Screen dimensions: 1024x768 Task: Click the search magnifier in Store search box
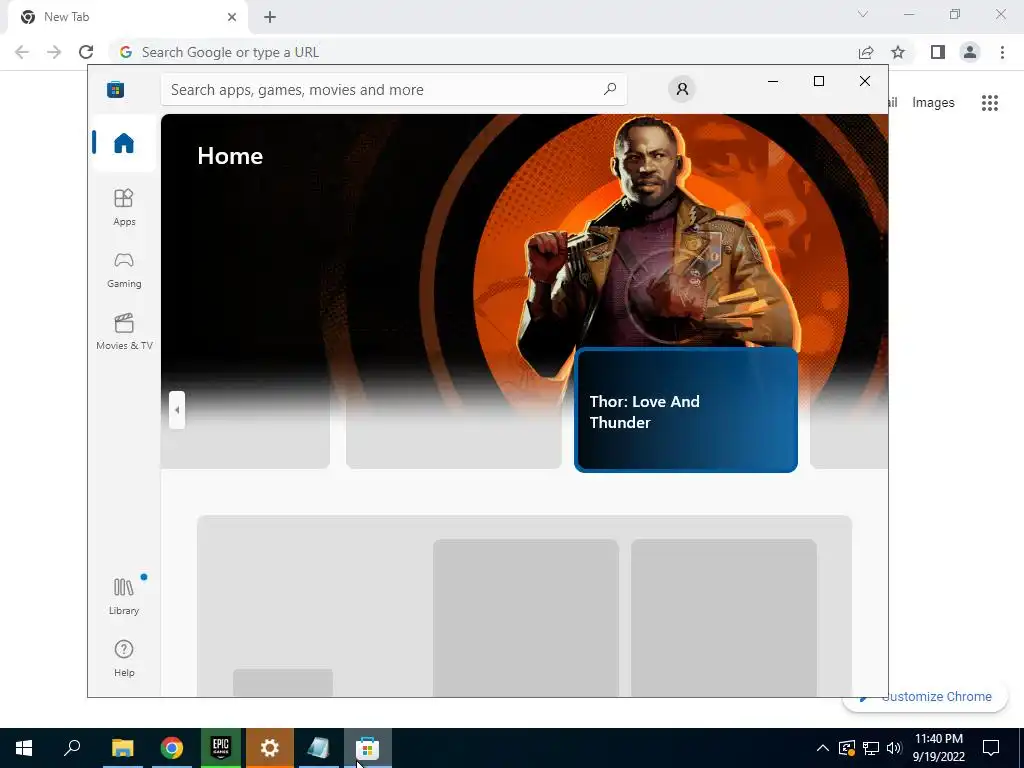pyautogui.click(x=610, y=89)
